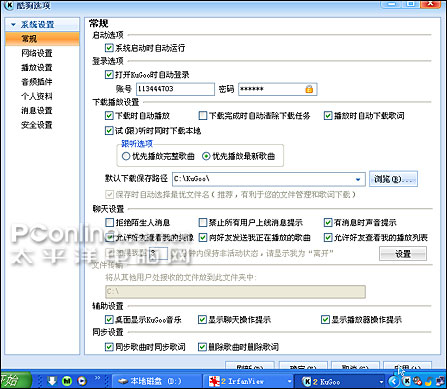The image size is (447, 389).
Task: Open 播放设置 in the sidebar
Action: (x=37, y=67)
